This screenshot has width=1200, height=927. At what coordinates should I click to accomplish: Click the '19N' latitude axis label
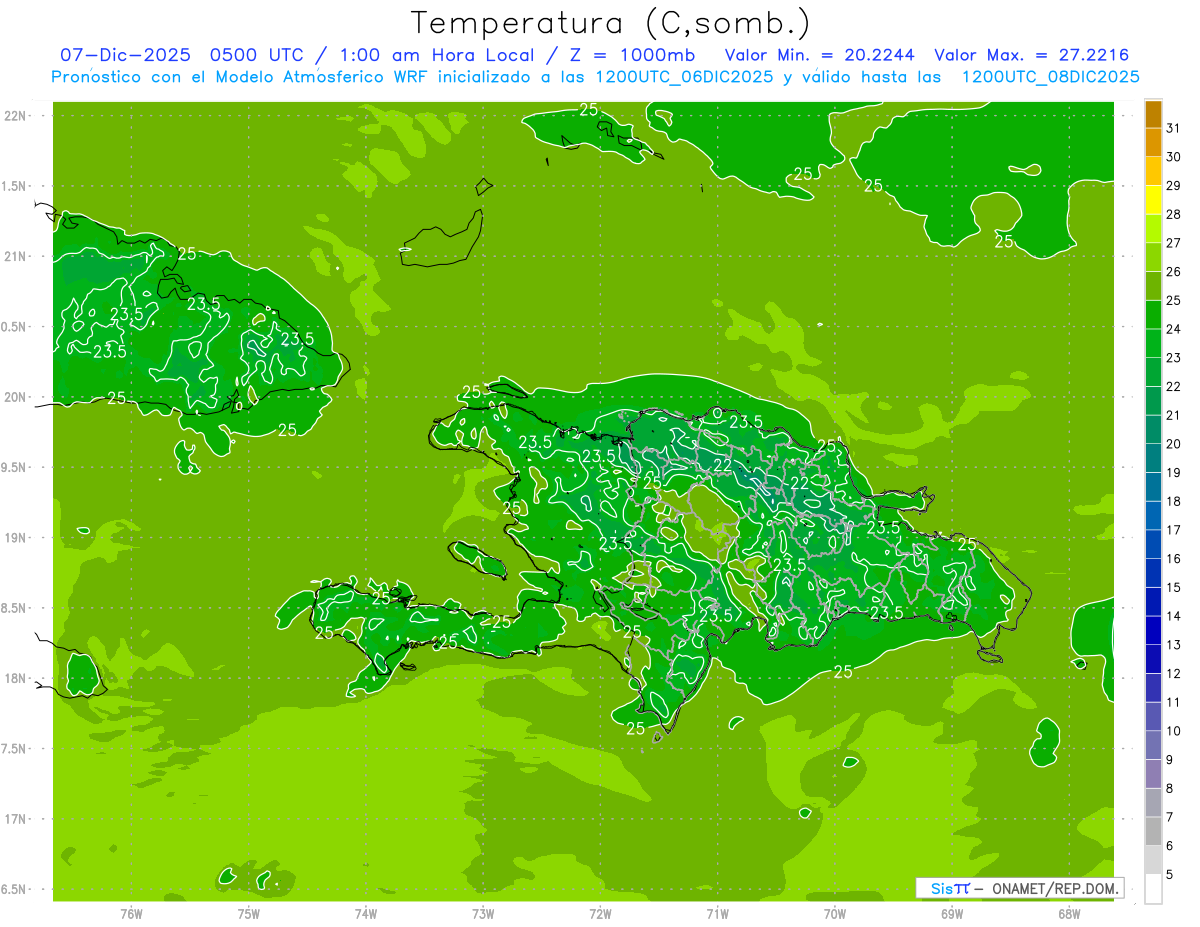[x=15, y=538]
